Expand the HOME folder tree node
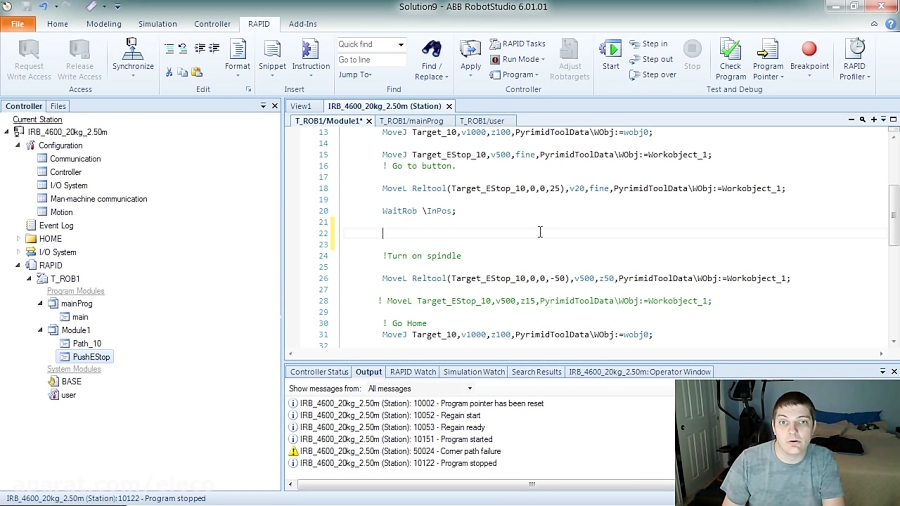 (18, 239)
